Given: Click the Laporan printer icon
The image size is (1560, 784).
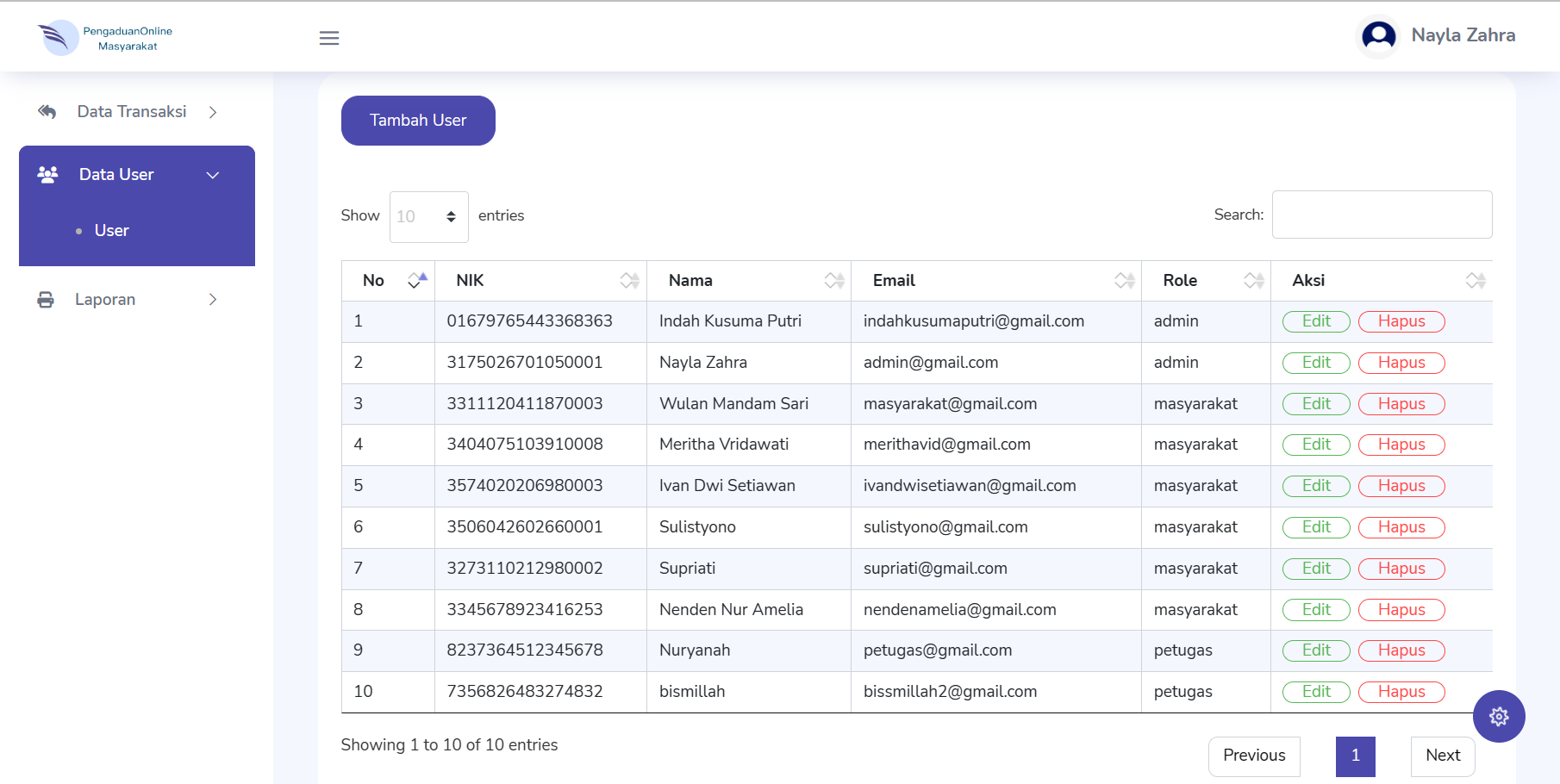Looking at the screenshot, I should pos(46,300).
